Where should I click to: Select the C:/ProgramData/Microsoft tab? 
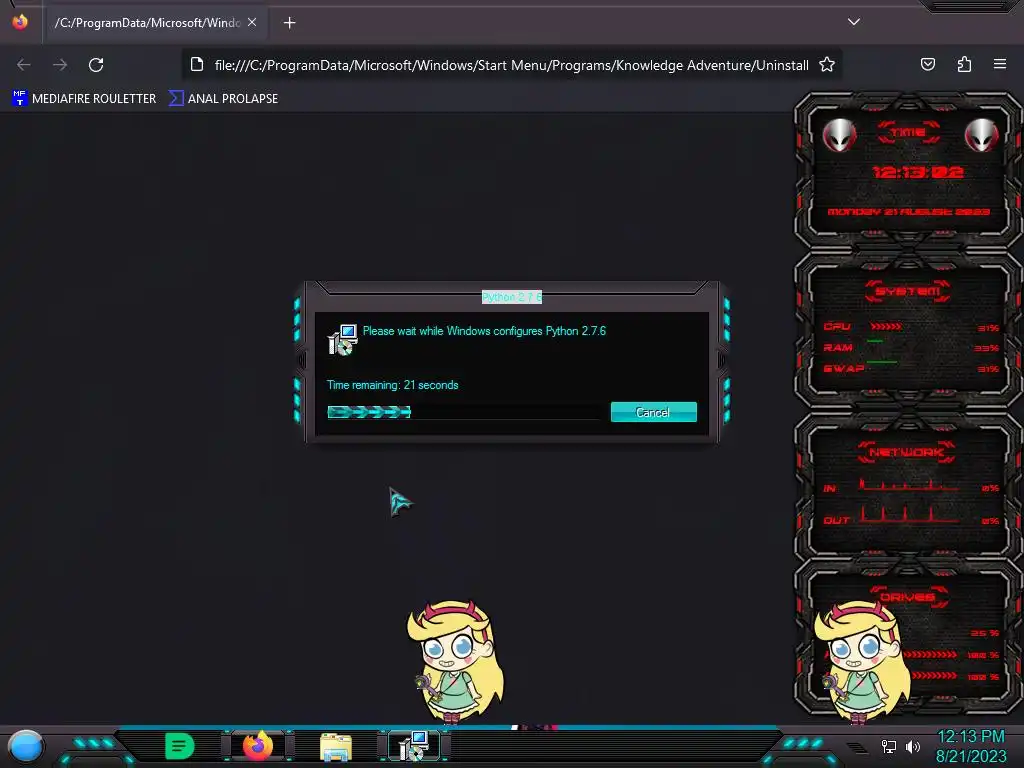pyautogui.click(x=155, y=23)
